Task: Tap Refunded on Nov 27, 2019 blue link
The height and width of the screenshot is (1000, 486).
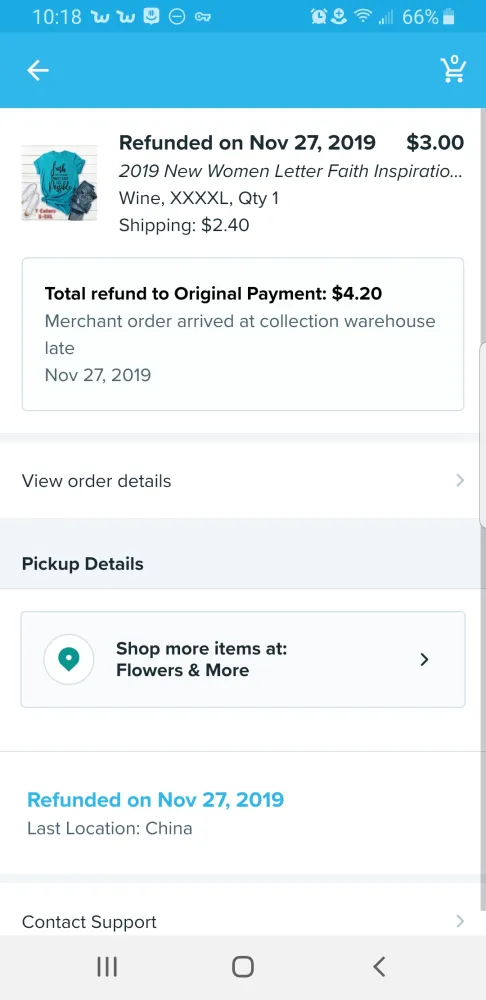Action: pos(156,799)
